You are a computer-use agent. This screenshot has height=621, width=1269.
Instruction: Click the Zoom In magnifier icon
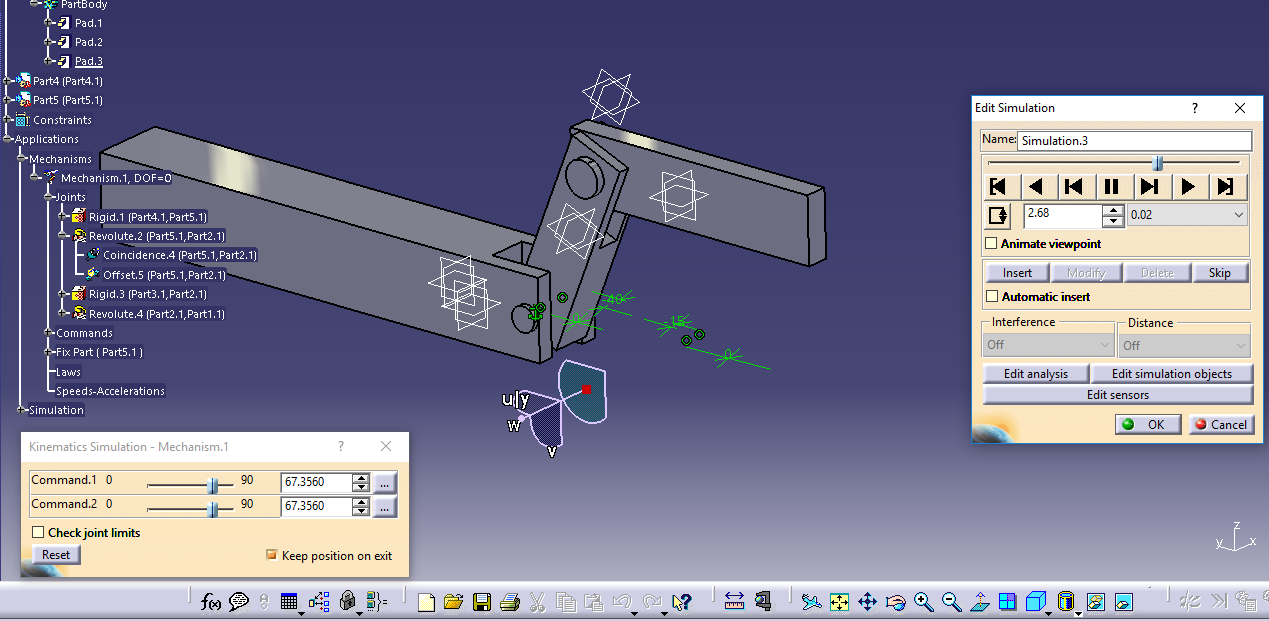(923, 601)
